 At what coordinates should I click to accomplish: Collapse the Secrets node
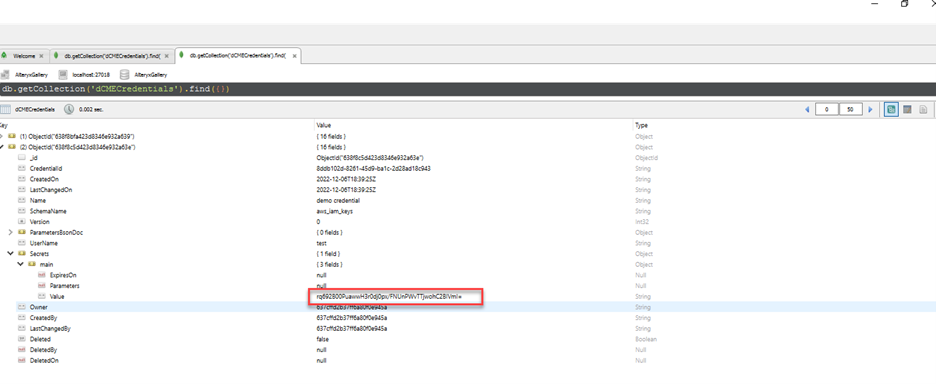[10, 254]
